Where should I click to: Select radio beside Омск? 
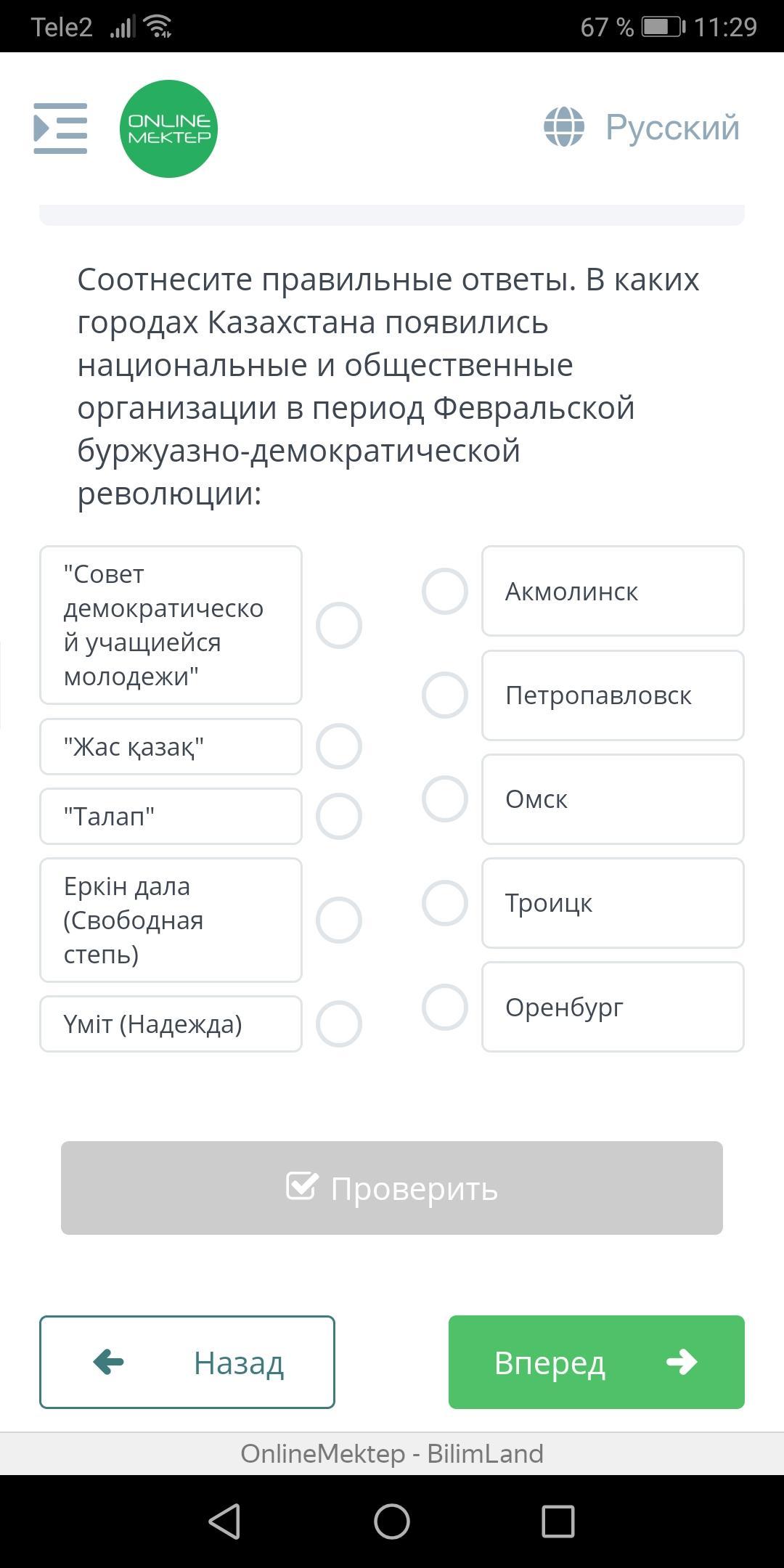(445, 799)
